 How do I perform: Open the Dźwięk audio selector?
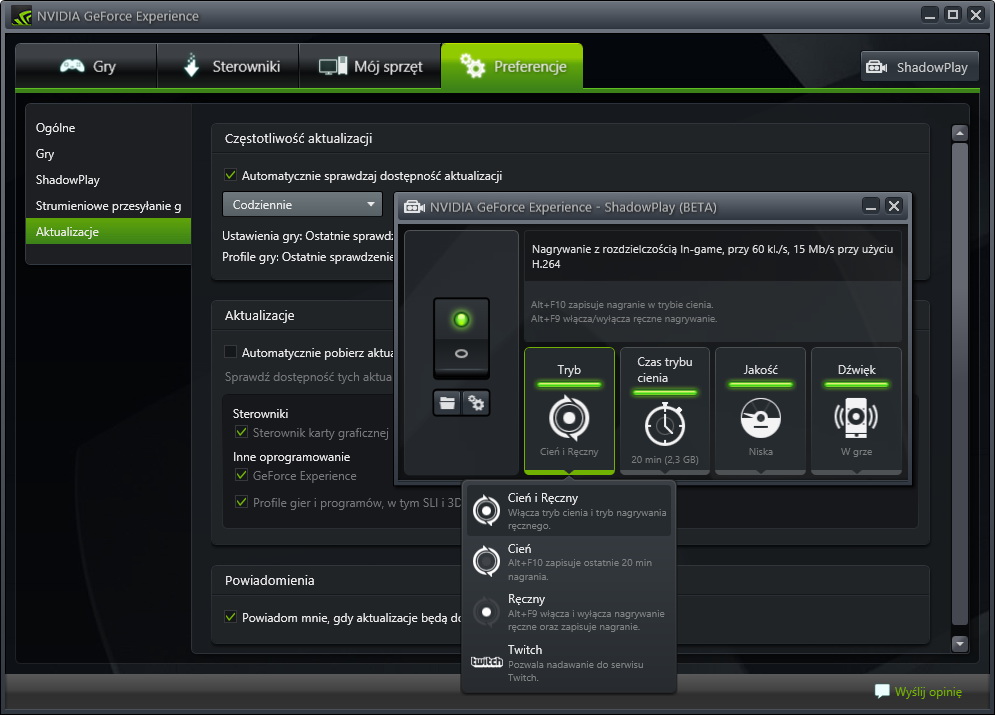[856, 410]
